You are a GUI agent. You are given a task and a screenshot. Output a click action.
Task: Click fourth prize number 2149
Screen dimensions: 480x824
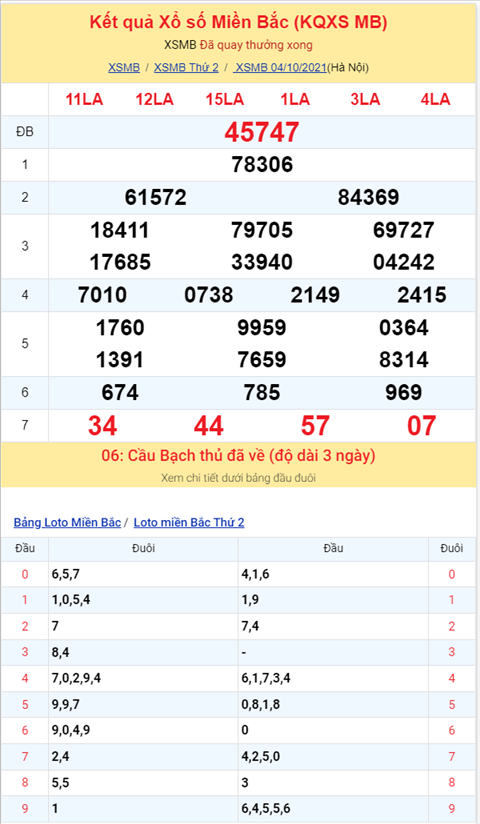click(x=315, y=295)
